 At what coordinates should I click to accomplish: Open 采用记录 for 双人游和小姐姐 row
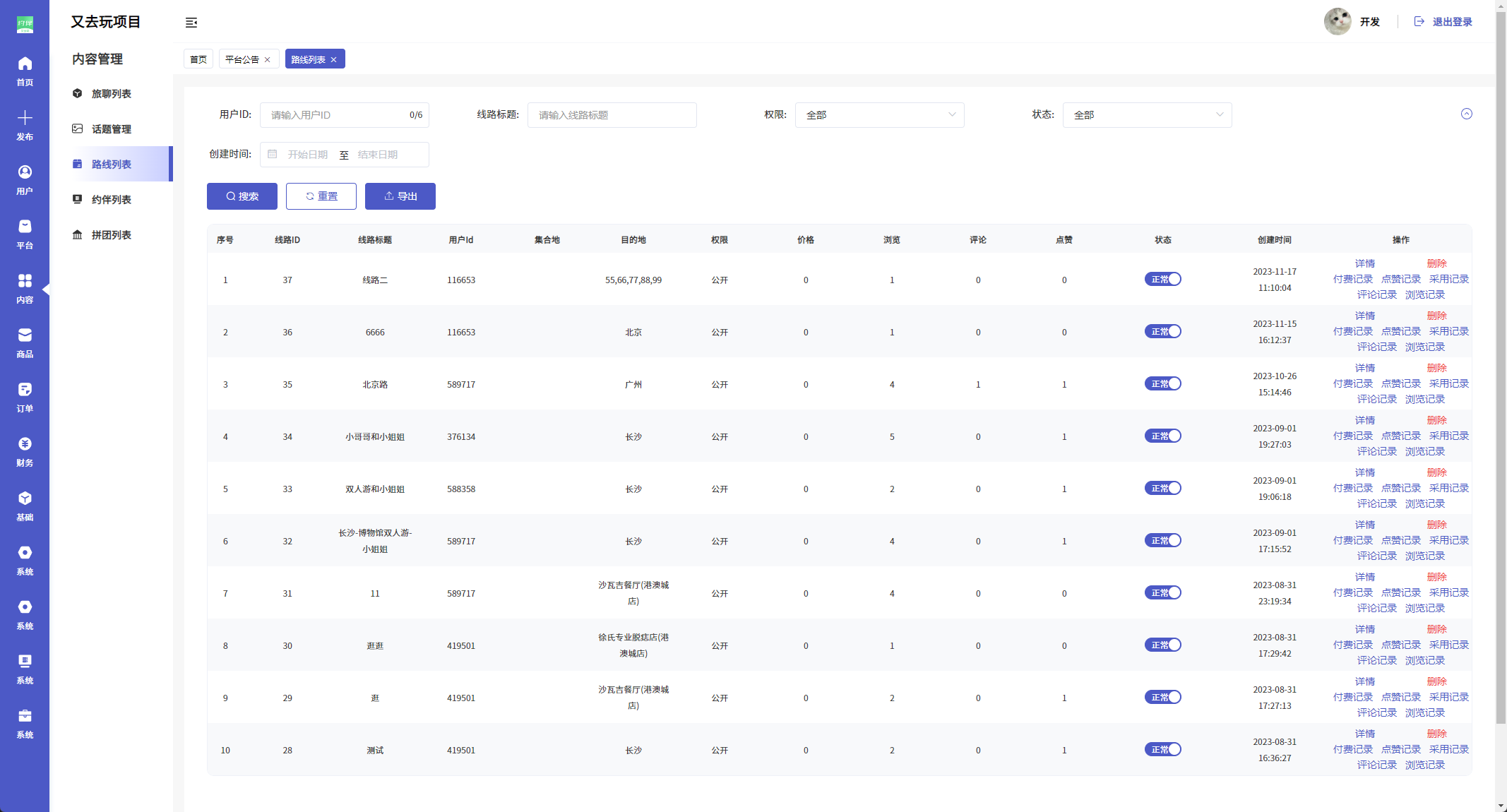(x=1449, y=488)
